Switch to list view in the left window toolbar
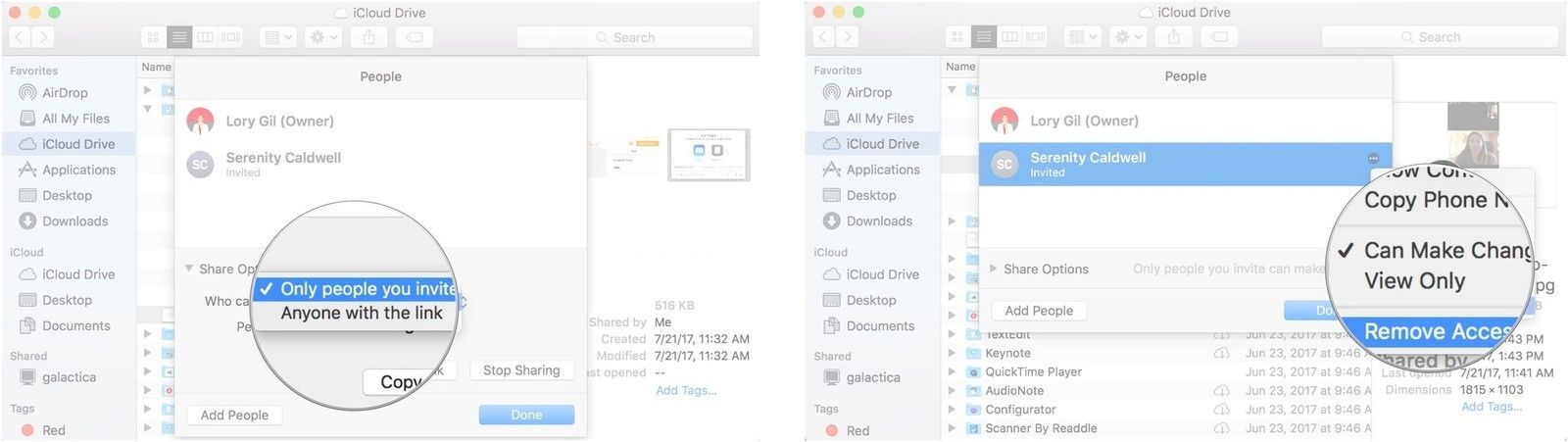Viewport: 1568px width, 442px height. point(178,37)
